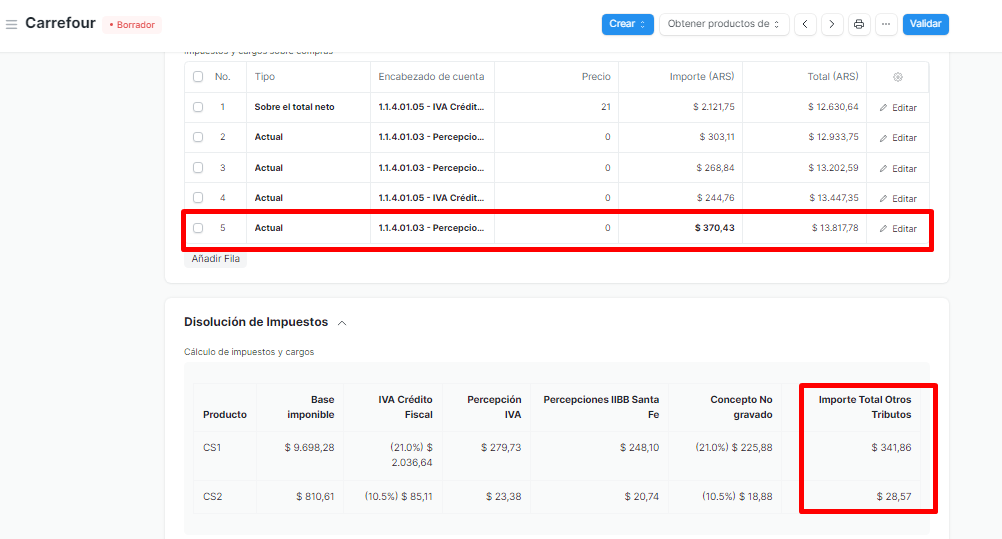
Task: Click account cell in row 1
Action: [431, 107]
